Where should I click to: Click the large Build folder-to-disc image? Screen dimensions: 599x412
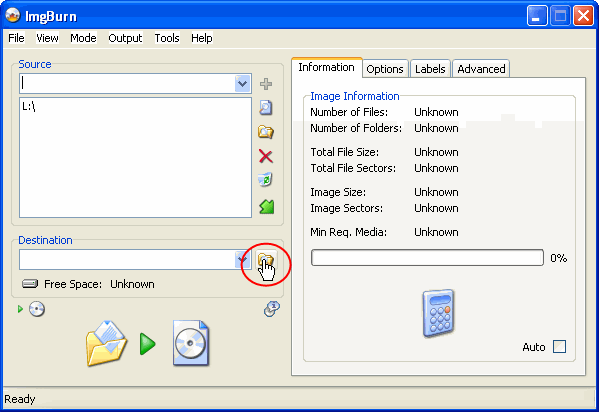[147, 343]
